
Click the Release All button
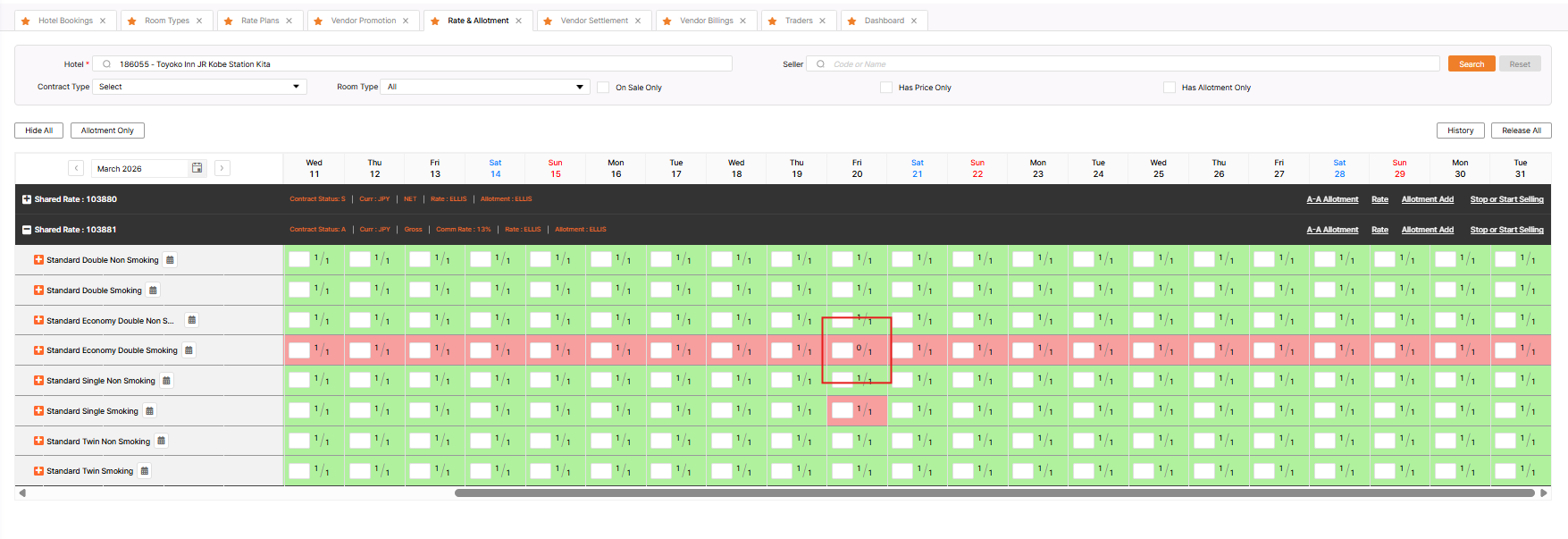1521,131
